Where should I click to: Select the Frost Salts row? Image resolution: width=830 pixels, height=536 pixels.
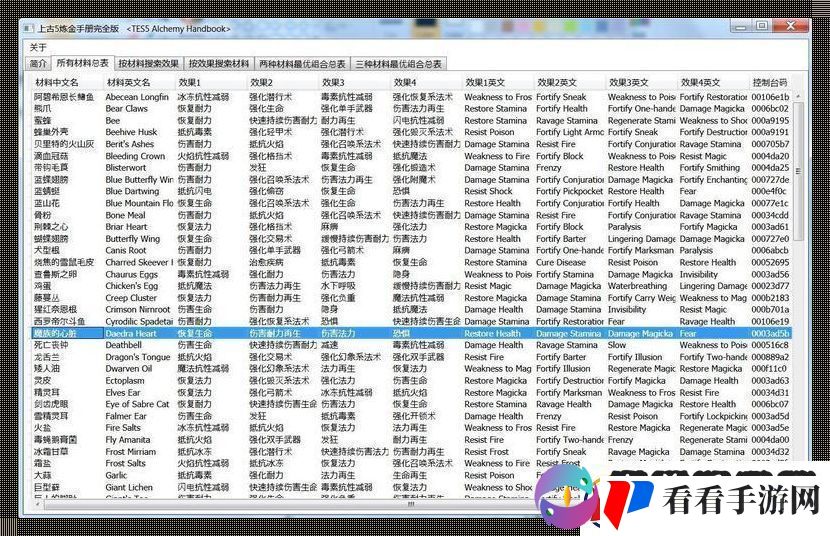412,464
